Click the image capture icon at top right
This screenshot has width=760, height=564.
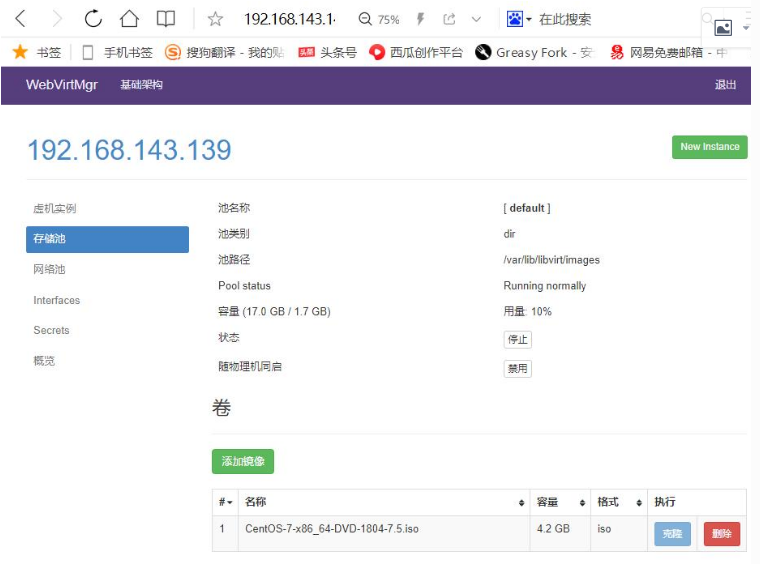[x=723, y=28]
